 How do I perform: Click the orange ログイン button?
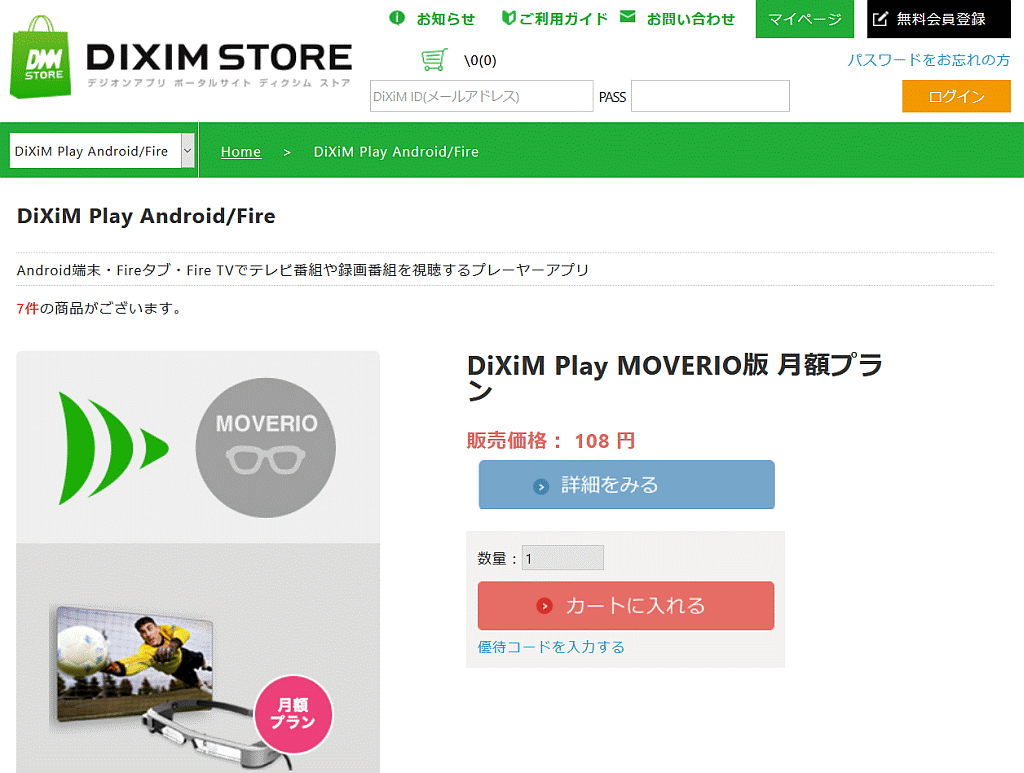pyautogui.click(x=956, y=96)
